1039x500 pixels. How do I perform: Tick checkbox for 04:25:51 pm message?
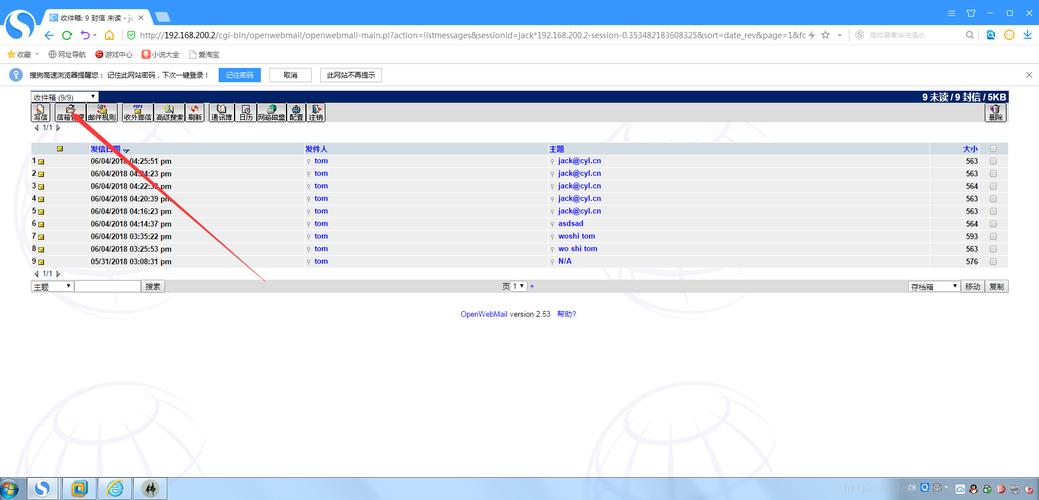coord(993,161)
